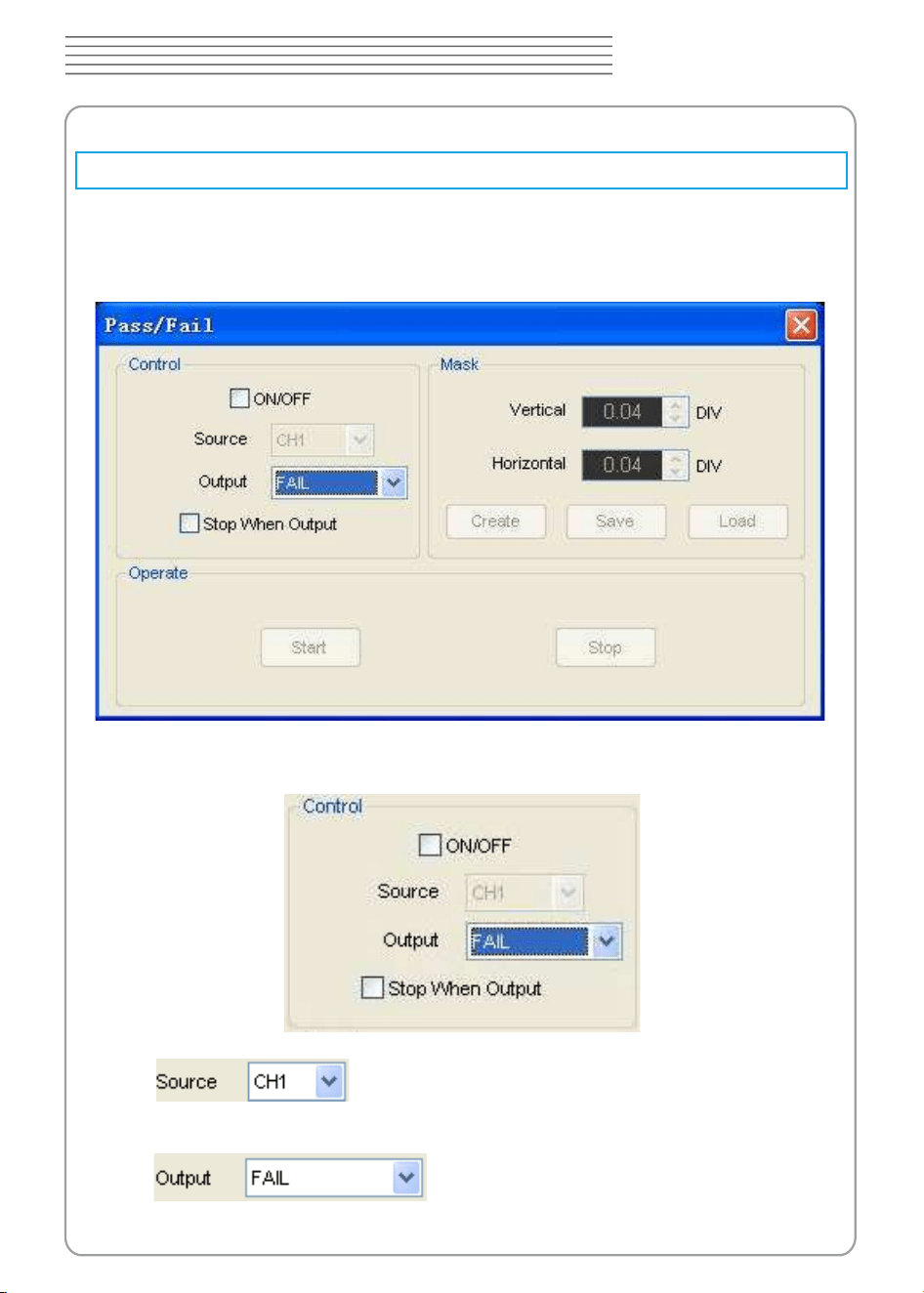Toggle ON/OFF checkbox in enlarged Control panel
The image size is (924, 1293).
click(x=430, y=845)
